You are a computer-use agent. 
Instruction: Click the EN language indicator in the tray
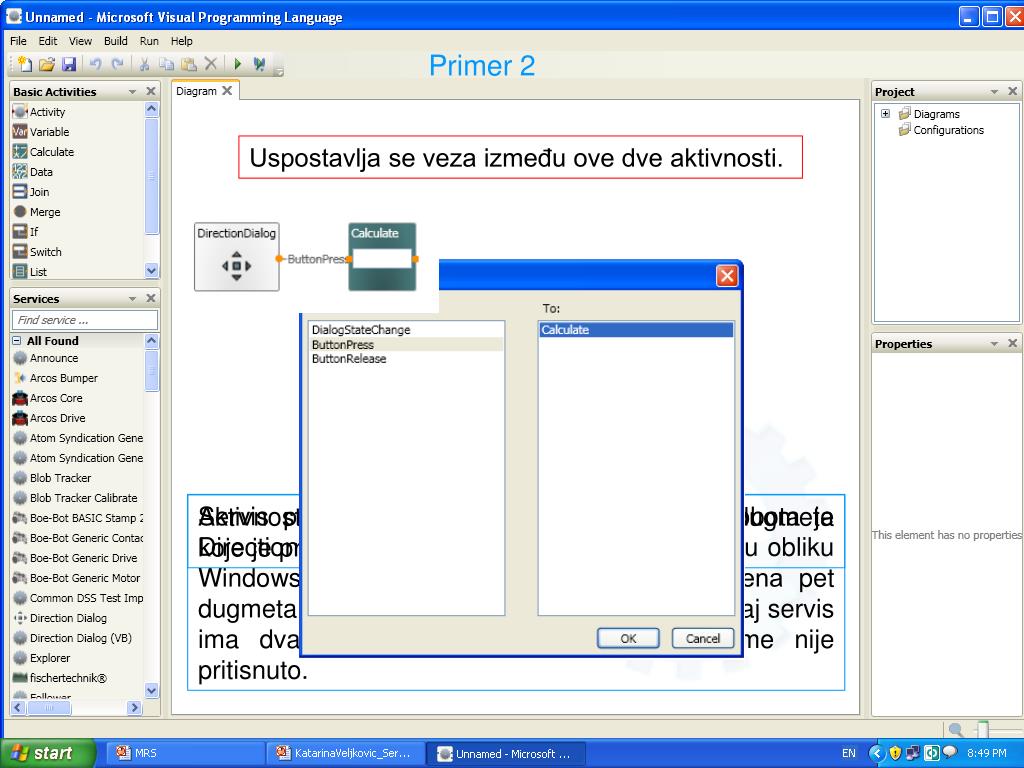point(848,753)
